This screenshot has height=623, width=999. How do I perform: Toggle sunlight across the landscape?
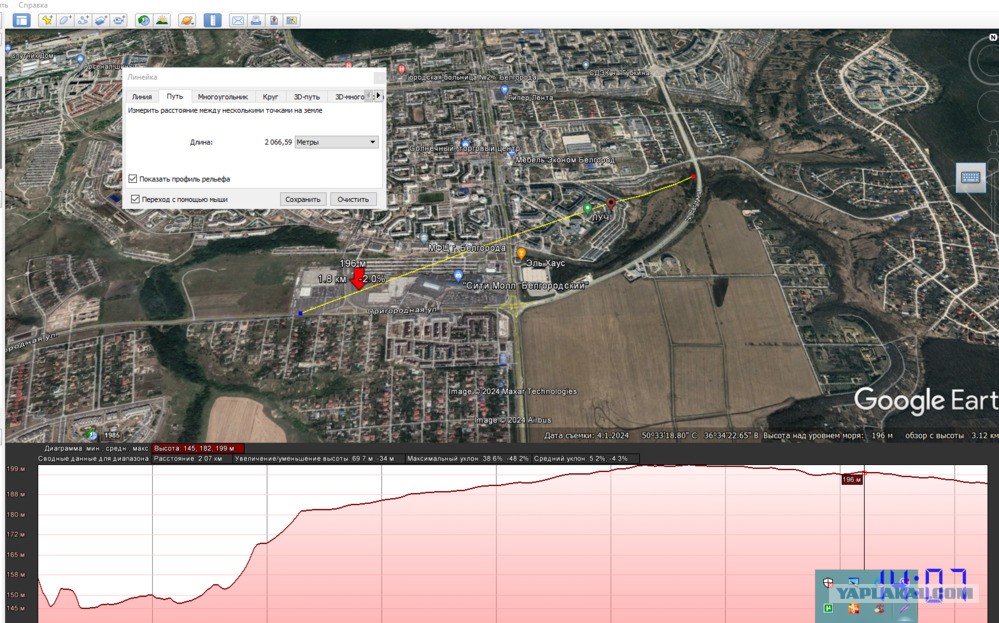pos(162,20)
